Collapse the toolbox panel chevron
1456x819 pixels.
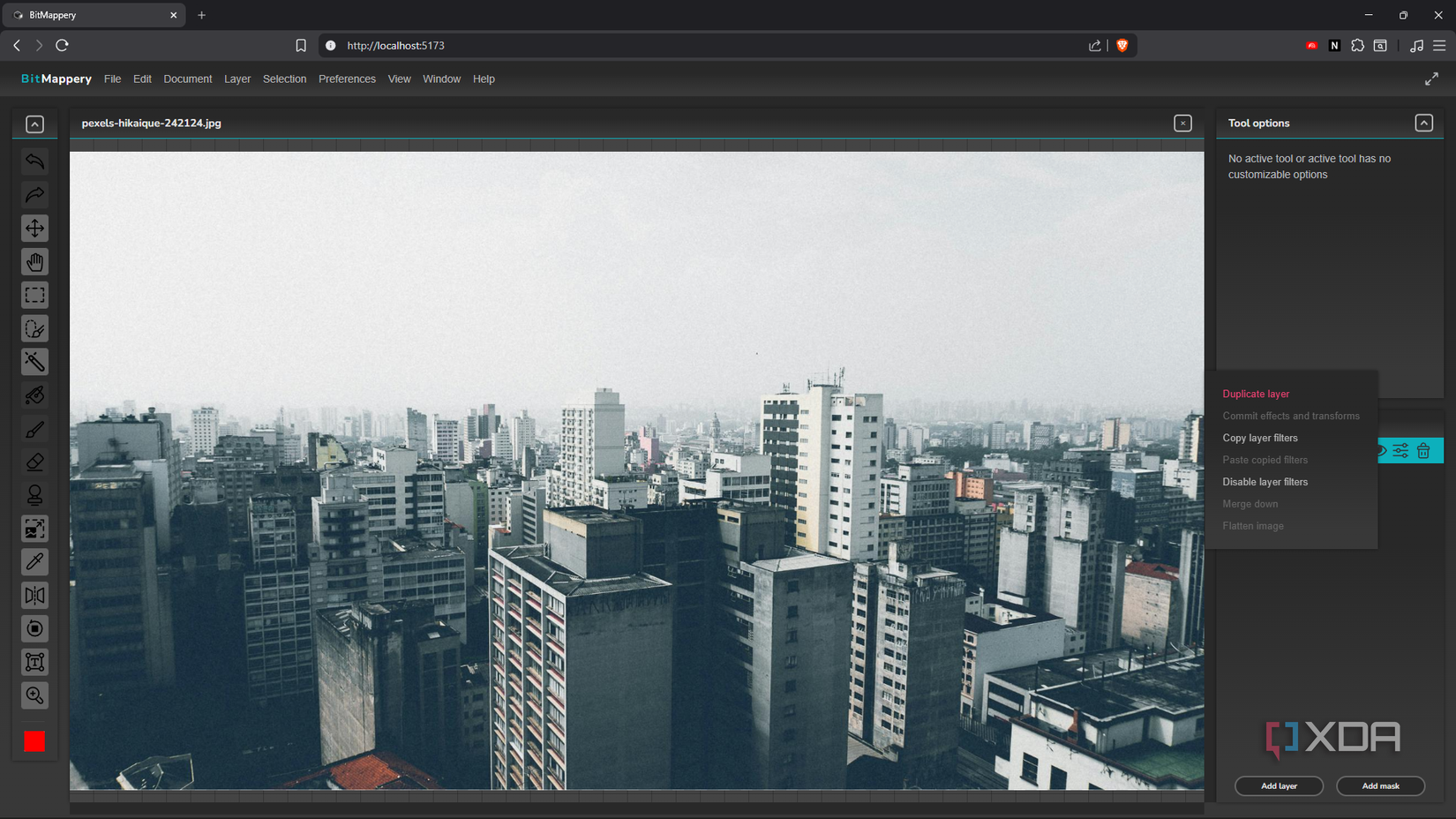click(34, 124)
